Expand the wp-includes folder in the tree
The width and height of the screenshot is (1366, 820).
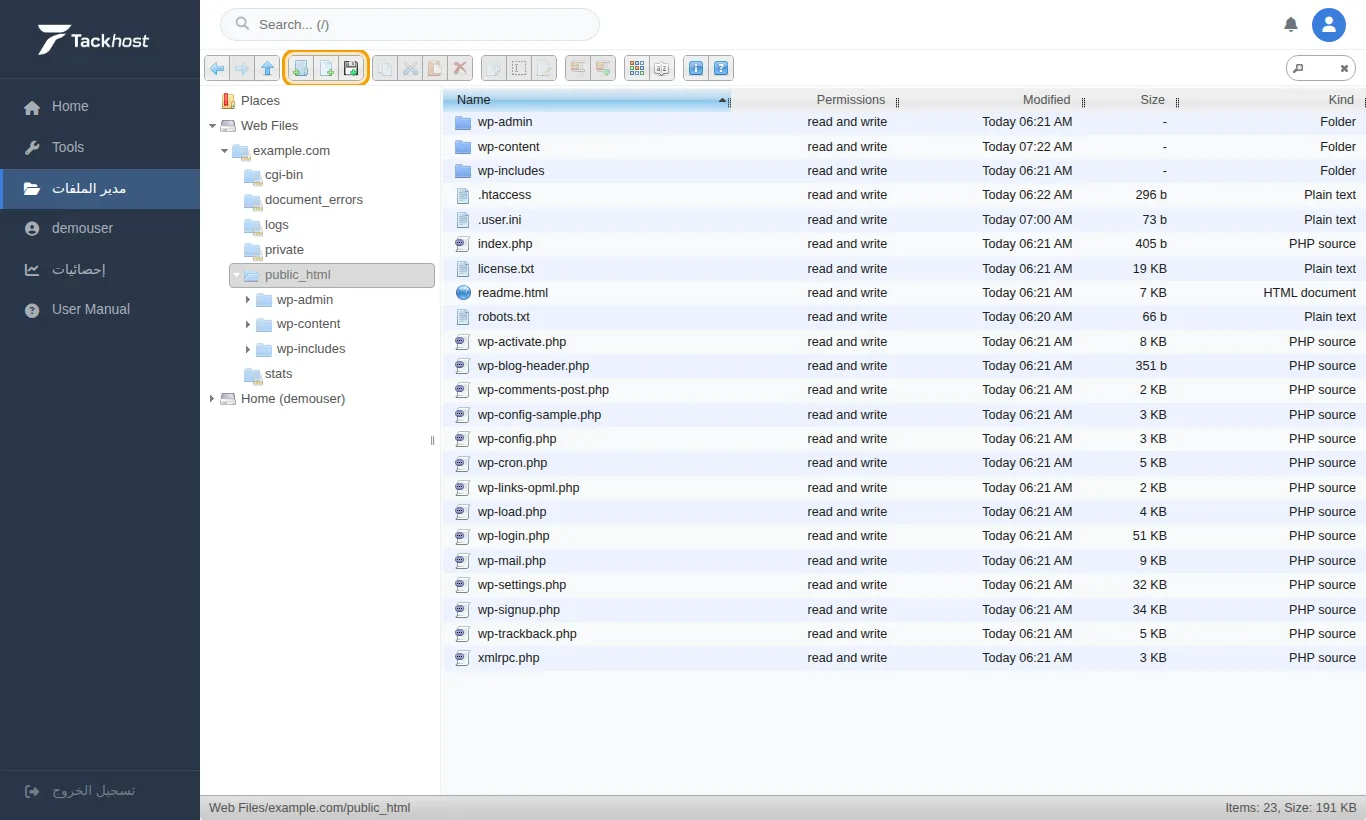click(x=248, y=349)
